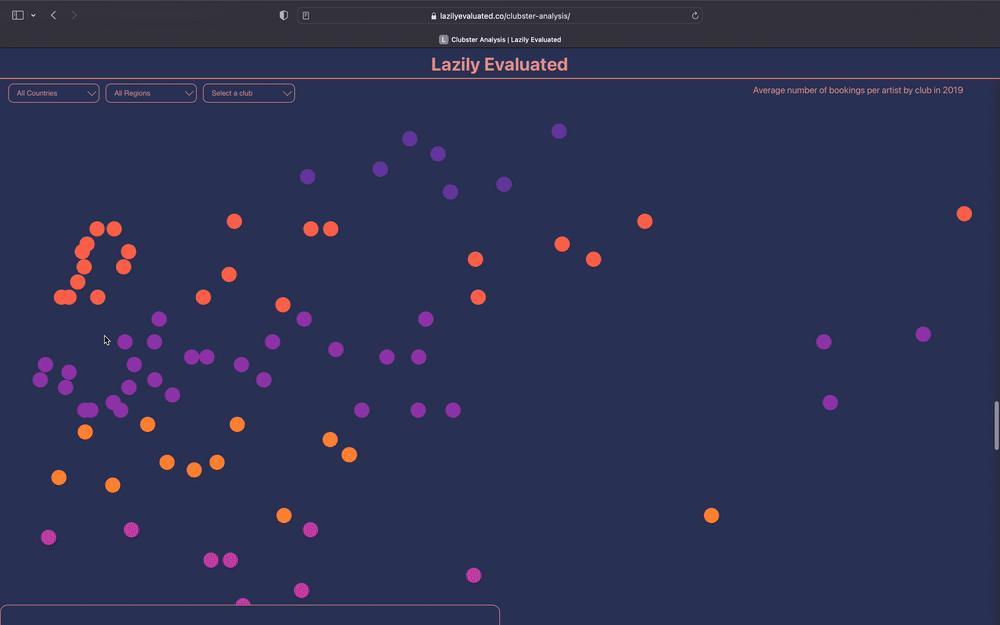Click the topmost dark purple dot
This screenshot has height=625, width=1000.
tap(559, 131)
